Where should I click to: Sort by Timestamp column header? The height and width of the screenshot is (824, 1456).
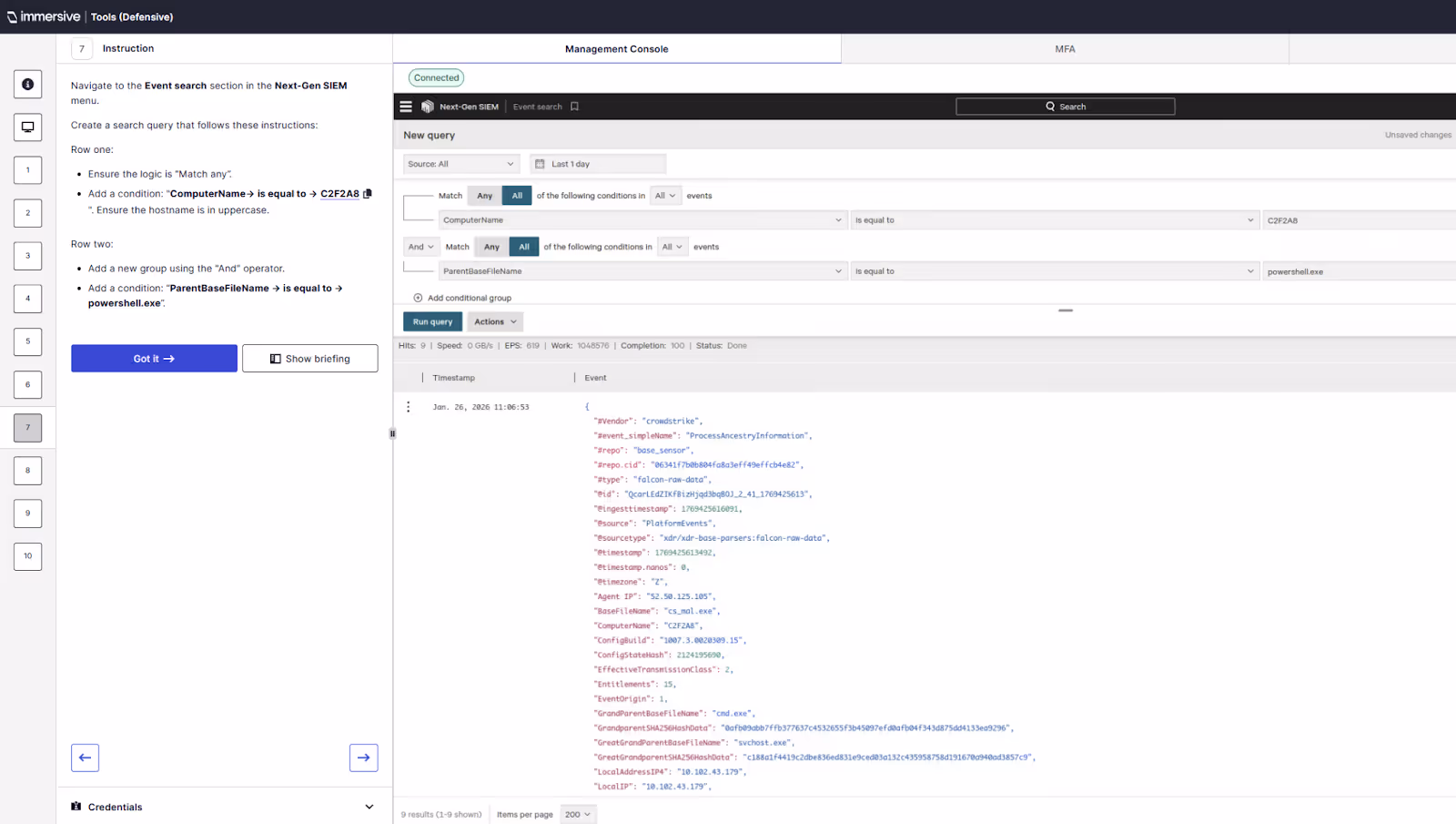point(453,378)
